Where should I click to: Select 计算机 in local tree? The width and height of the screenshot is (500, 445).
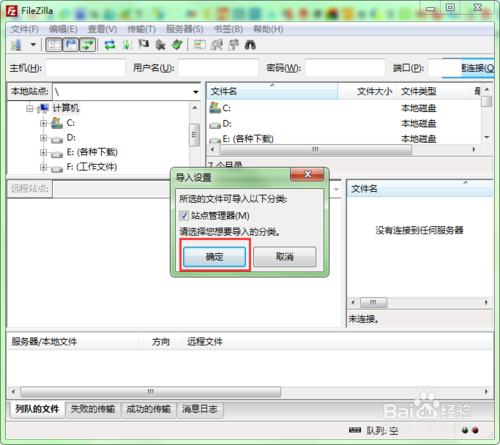pyautogui.click(x=66, y=108)
